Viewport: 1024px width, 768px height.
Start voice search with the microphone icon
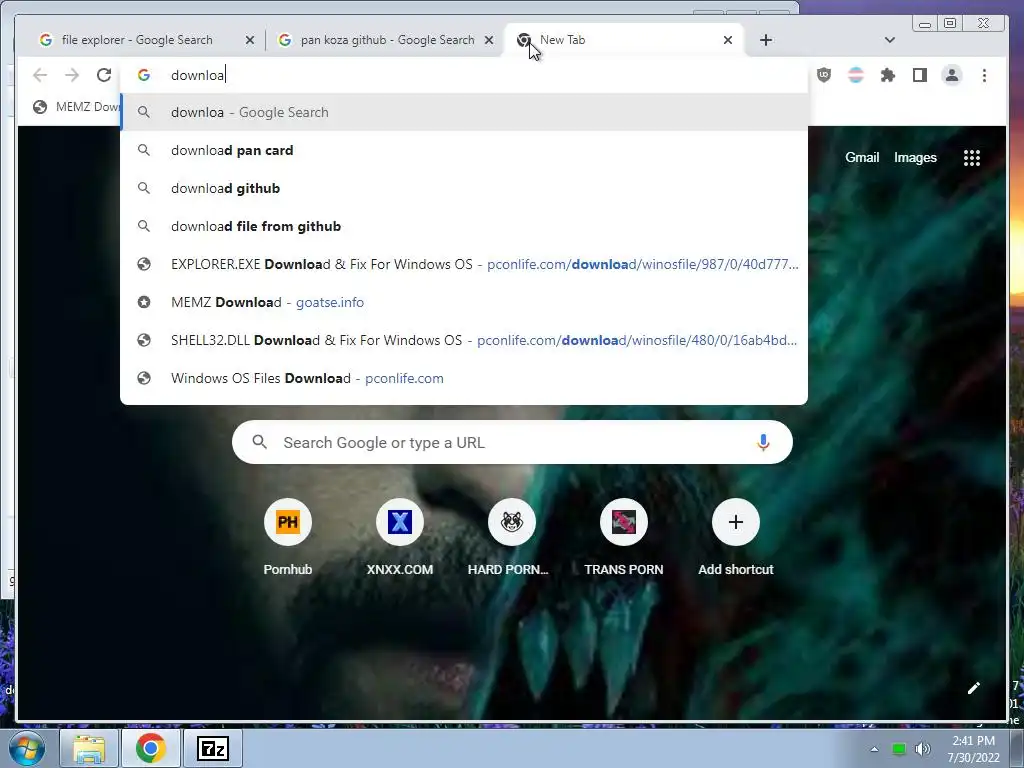(763, 442)
